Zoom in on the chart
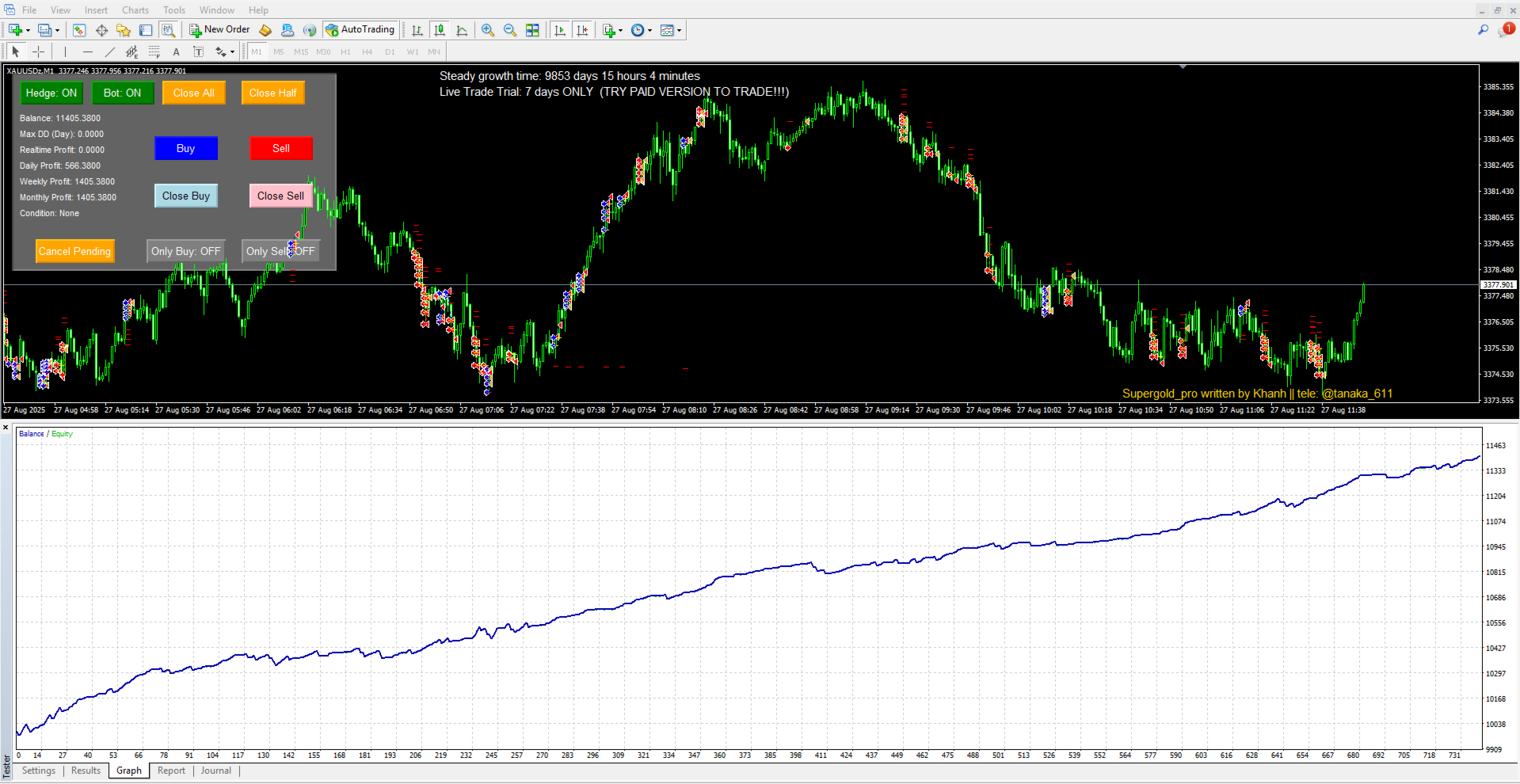Image resolution: width=1520 pixels, height=784 pixels. tap(488, 30)
